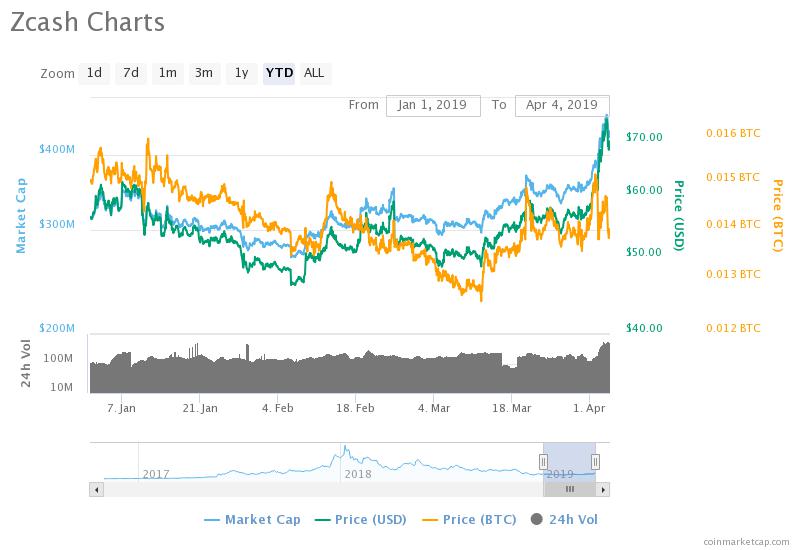Jump navigator to 2017 region

156,474
